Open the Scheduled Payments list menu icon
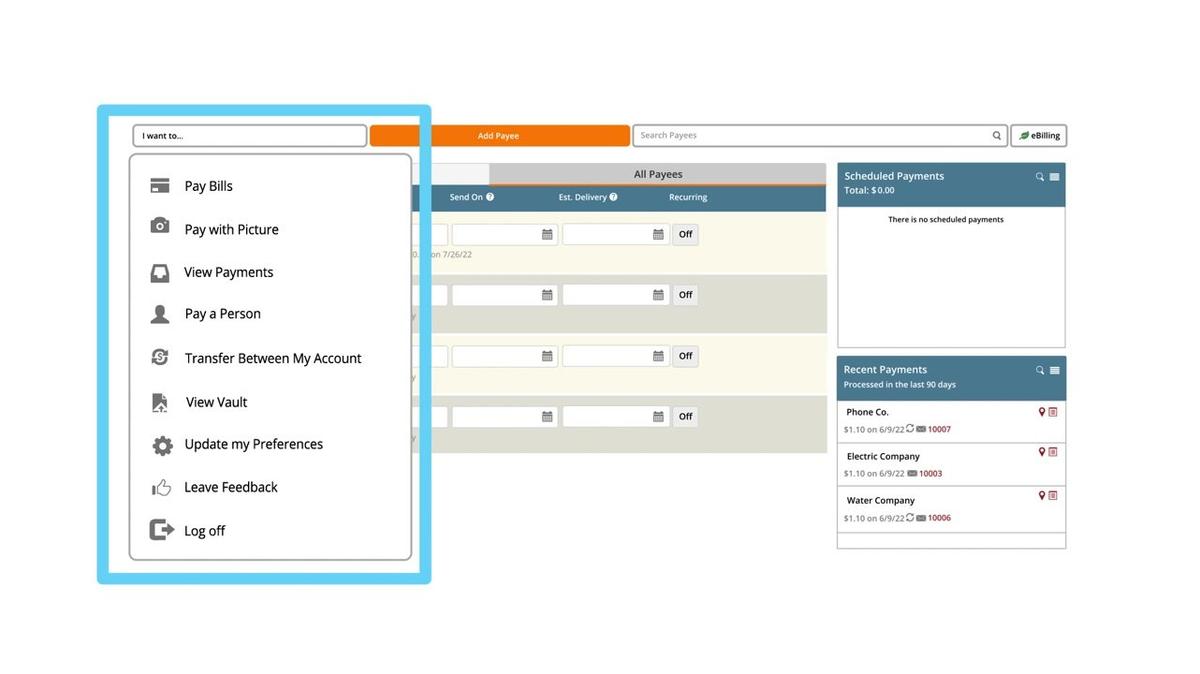Screen dimensions: 1200x674 (x=1054, y=177)
